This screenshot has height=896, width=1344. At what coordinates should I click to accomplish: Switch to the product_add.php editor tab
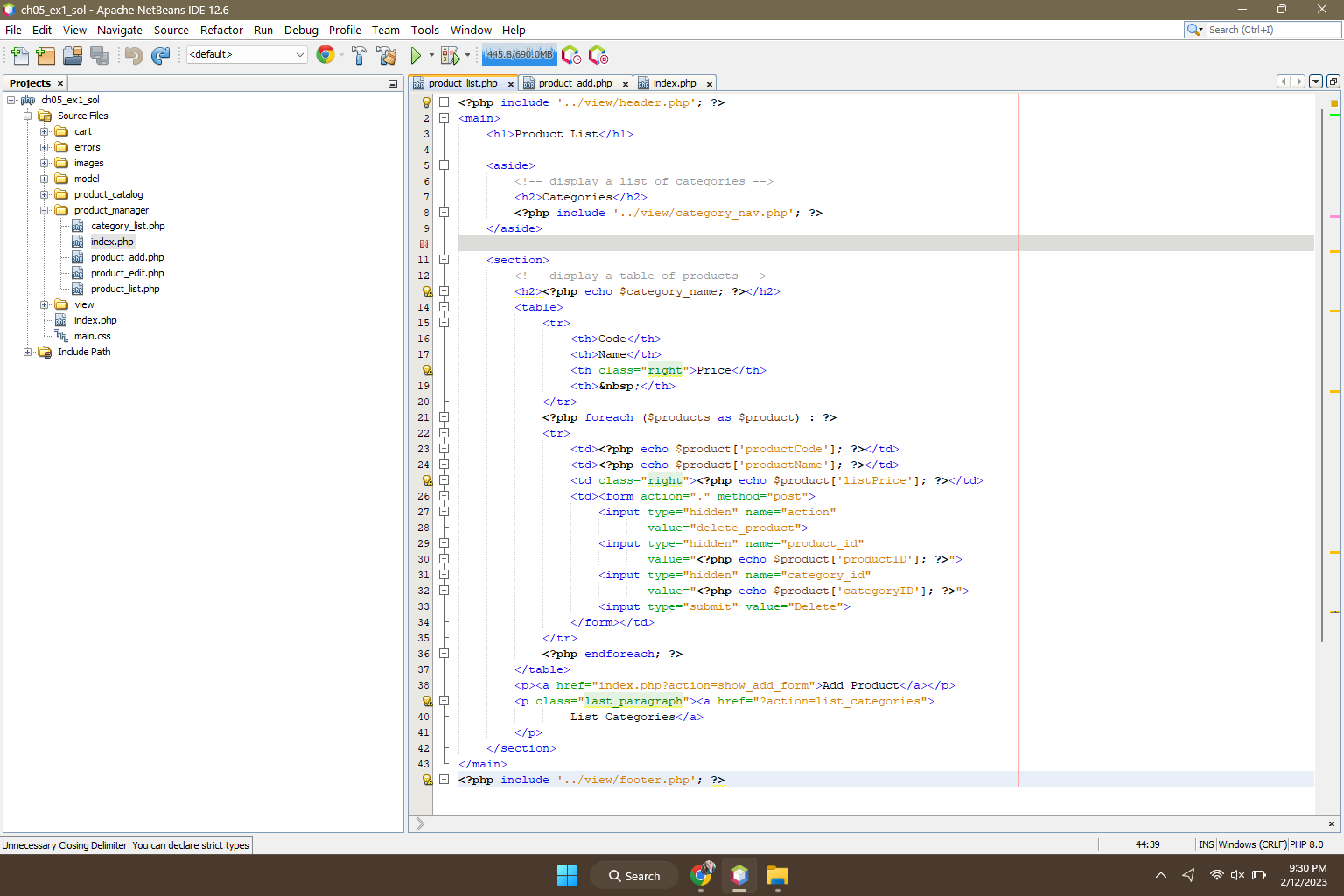pos(575,83)
